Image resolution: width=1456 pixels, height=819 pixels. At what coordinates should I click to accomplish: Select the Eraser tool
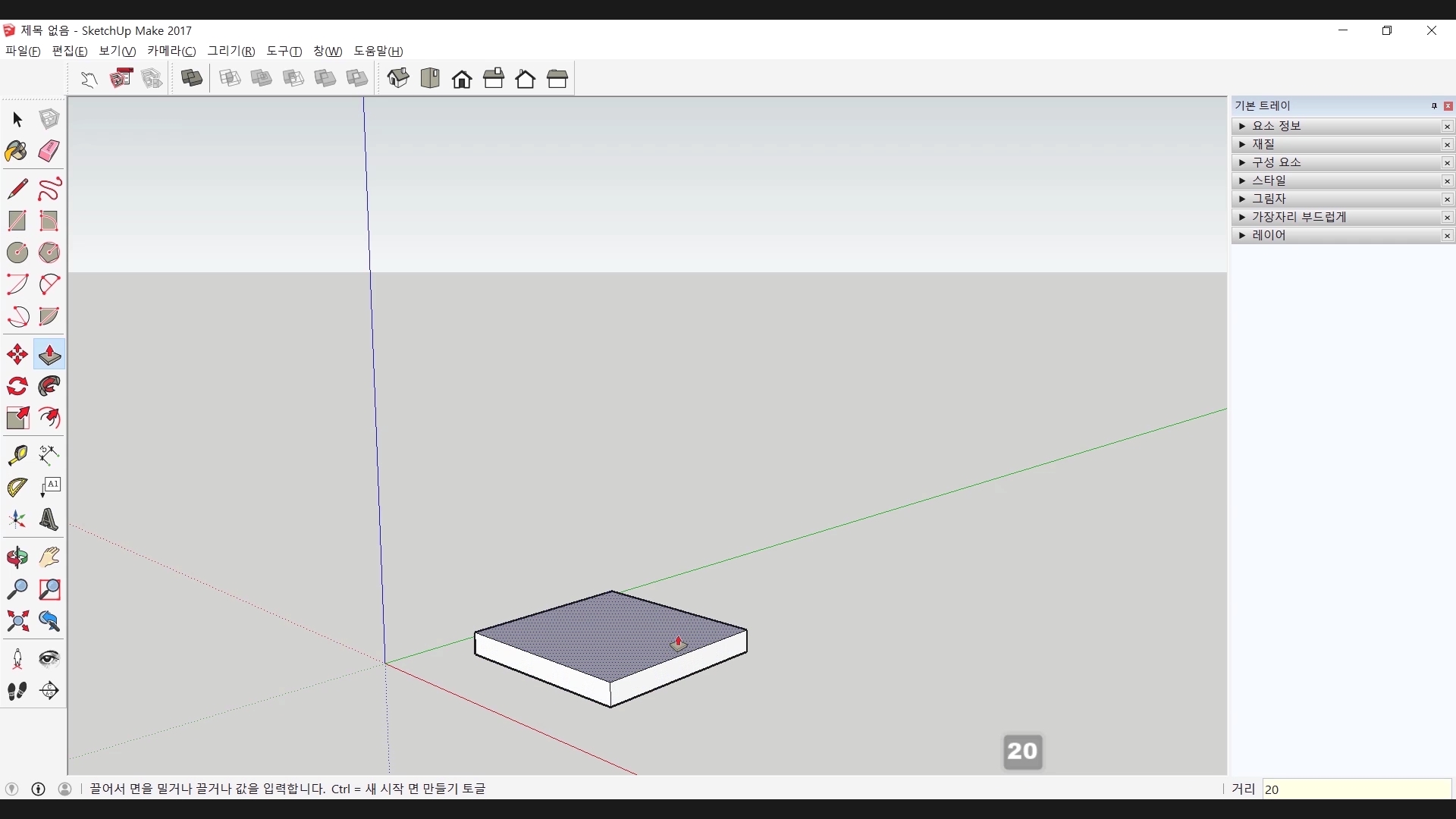pos(49,151)
